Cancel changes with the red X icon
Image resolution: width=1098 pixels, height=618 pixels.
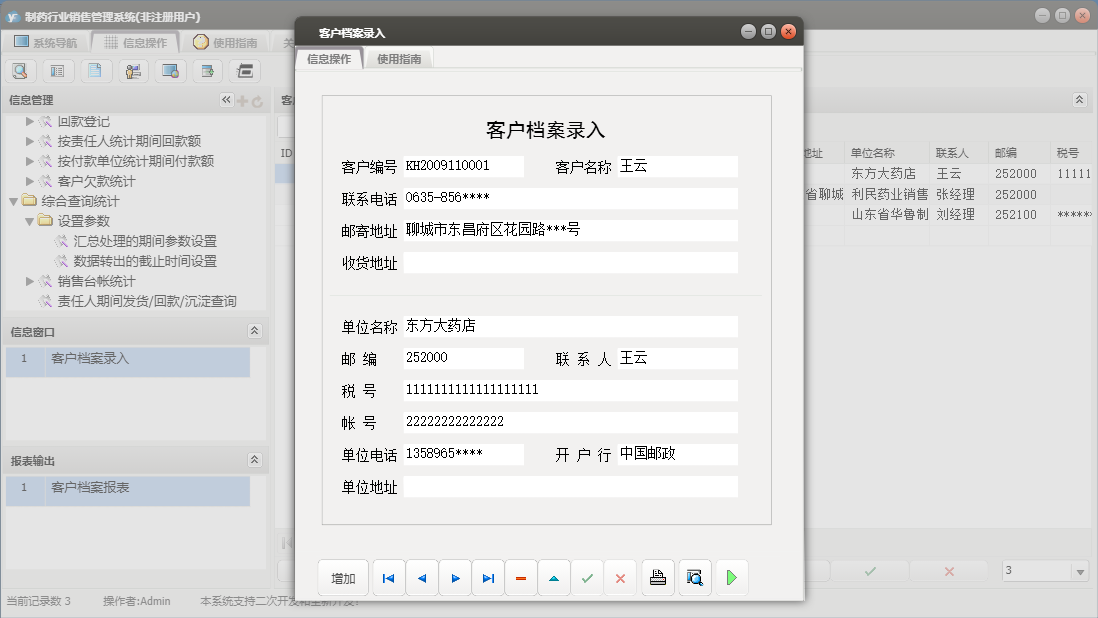coord(620,577)
